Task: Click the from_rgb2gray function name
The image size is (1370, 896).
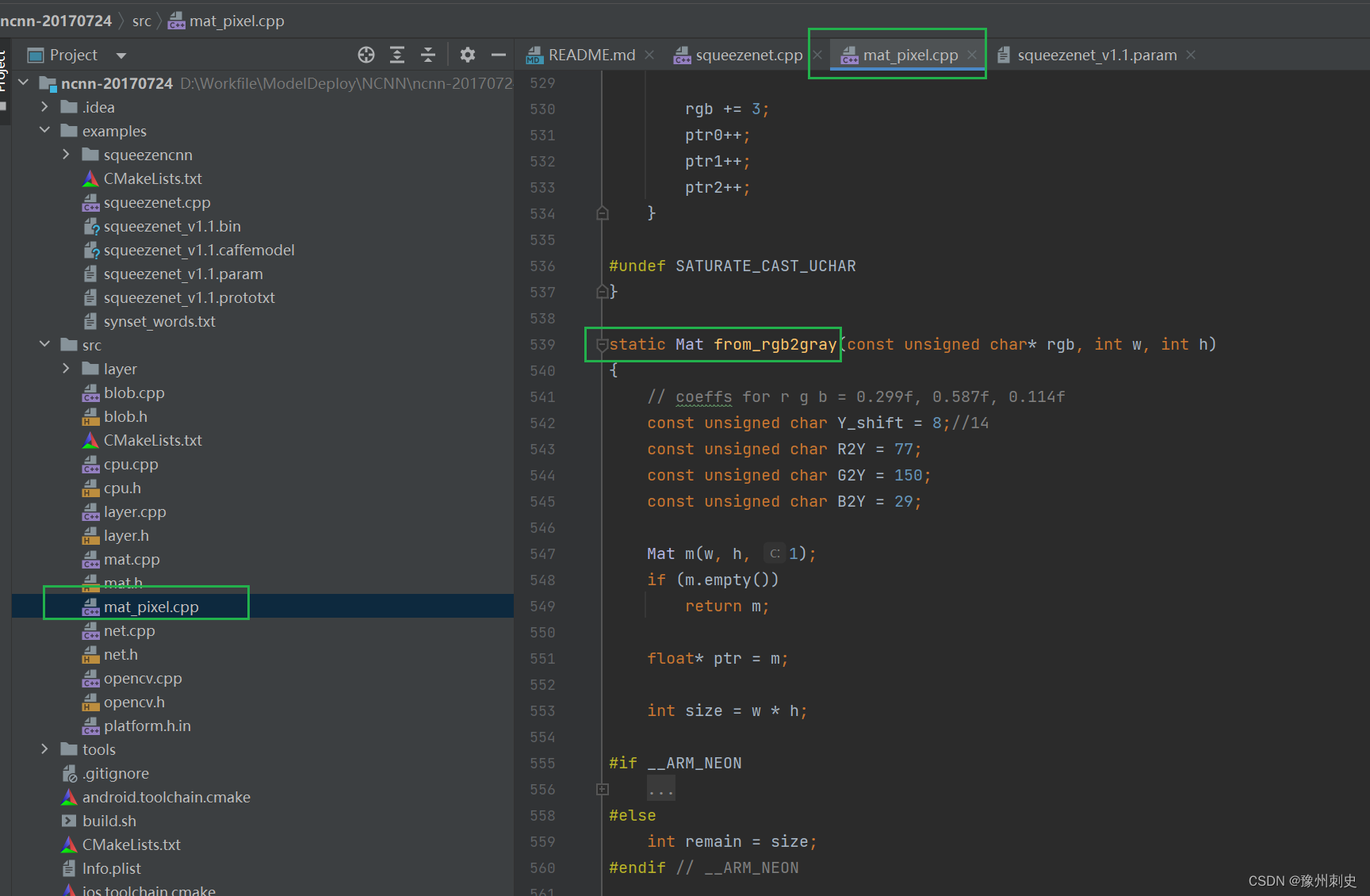Action: pyautogui.click(x=775, y=344)
